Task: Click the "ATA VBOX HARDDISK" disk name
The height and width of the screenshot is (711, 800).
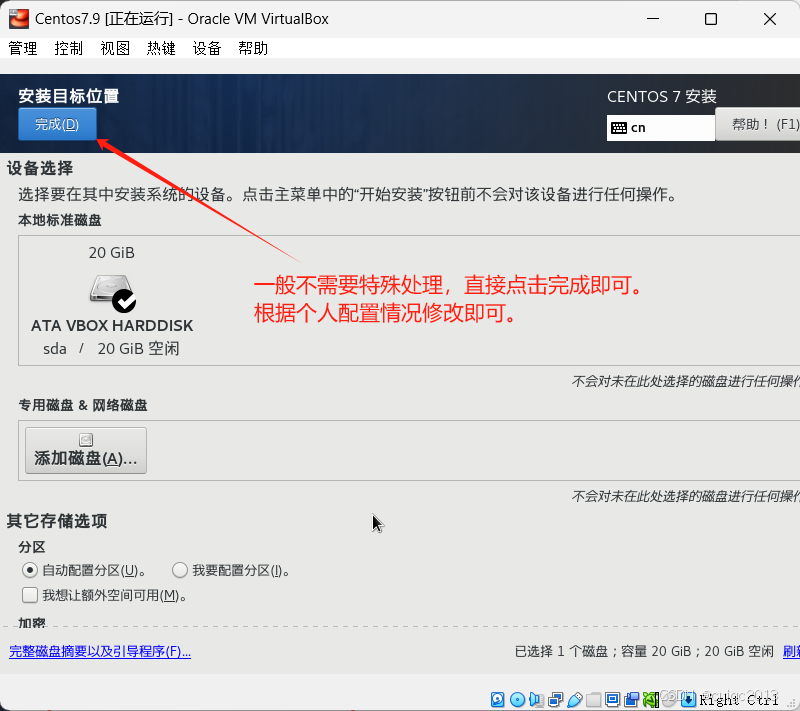Action: click(x=112, y=325)
